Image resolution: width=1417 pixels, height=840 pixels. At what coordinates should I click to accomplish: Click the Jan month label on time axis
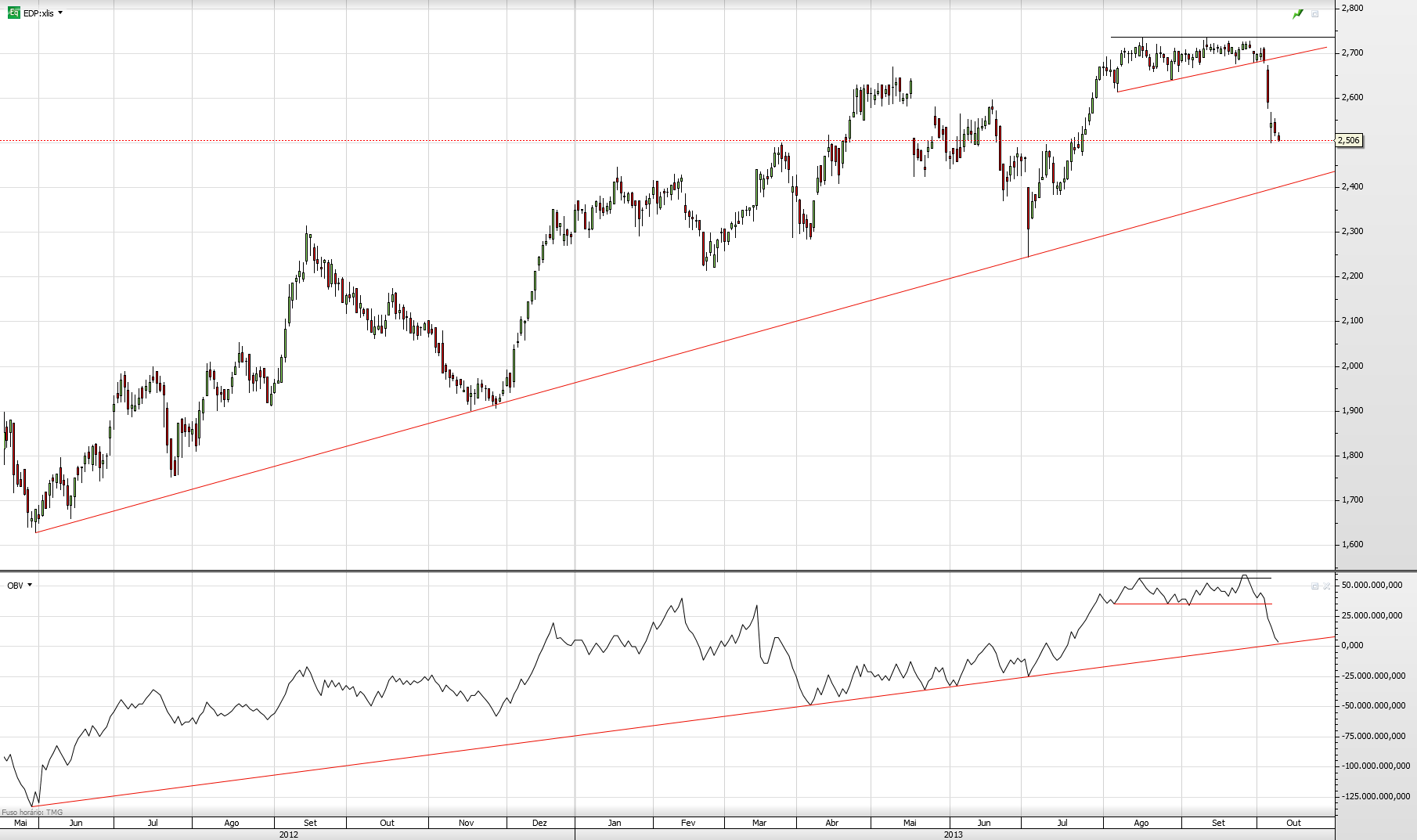point(615,823)
